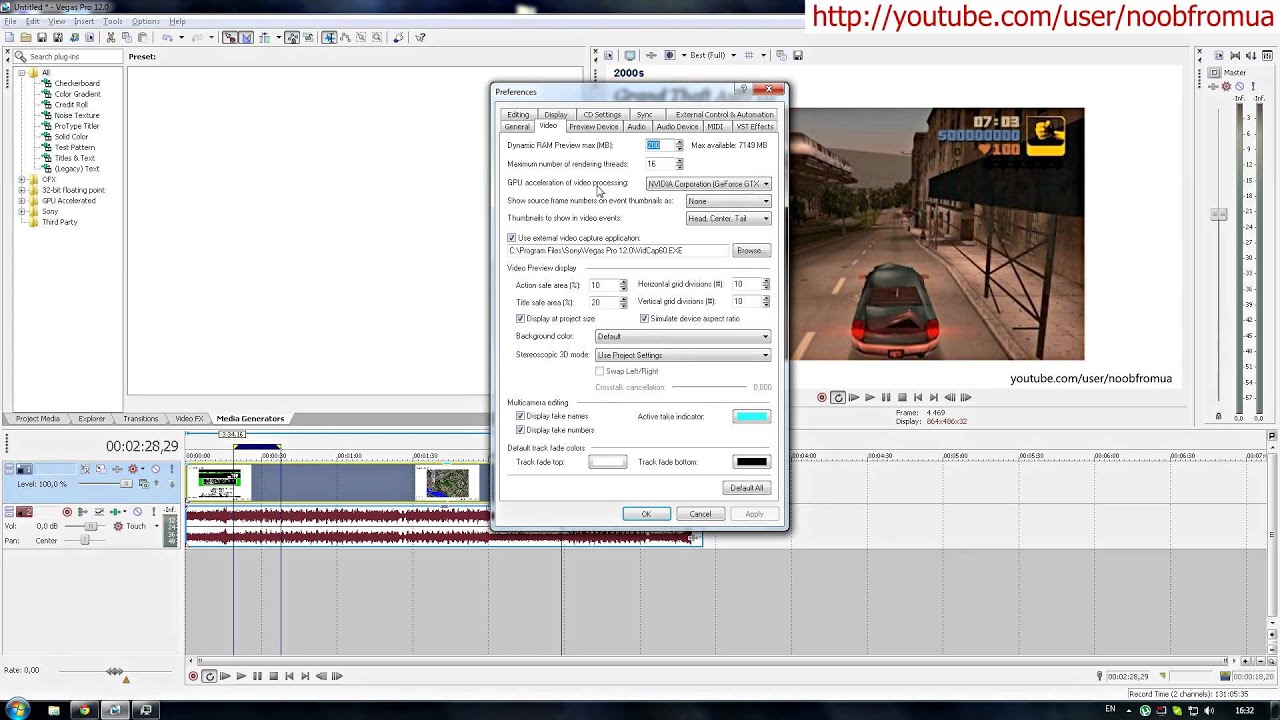
Task: Collapse the All folder in plug-in tree
Action: (x=22, y=73)
